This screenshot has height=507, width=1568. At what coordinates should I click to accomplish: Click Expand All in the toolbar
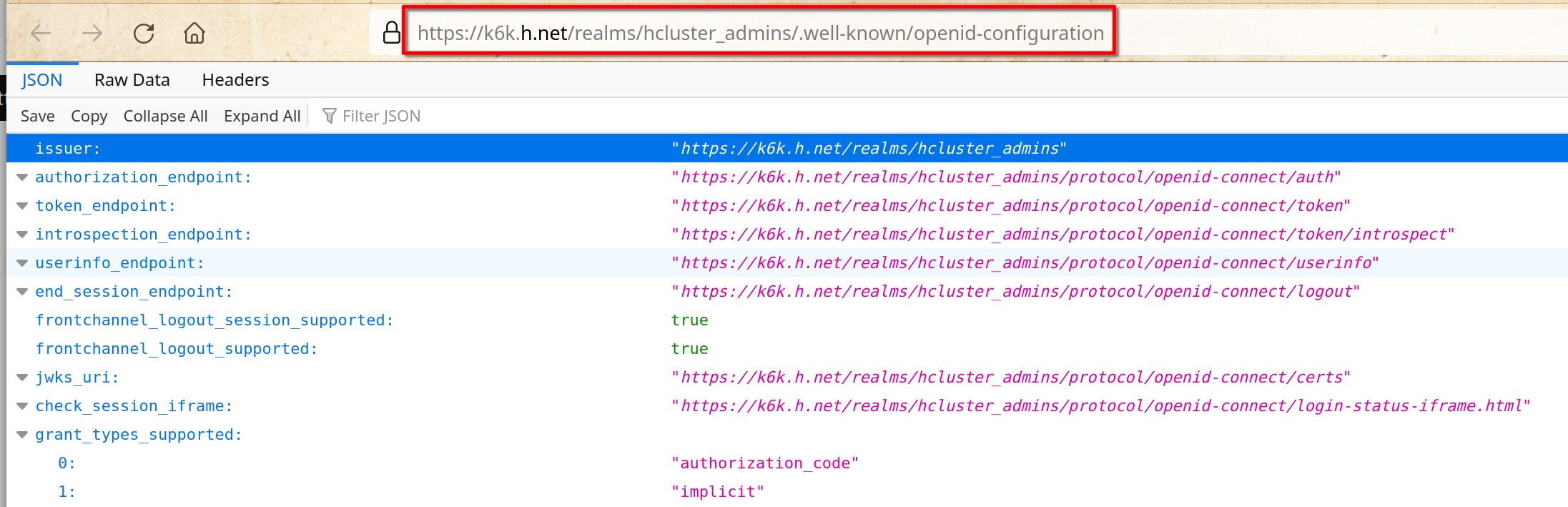(x=262, y=116)
